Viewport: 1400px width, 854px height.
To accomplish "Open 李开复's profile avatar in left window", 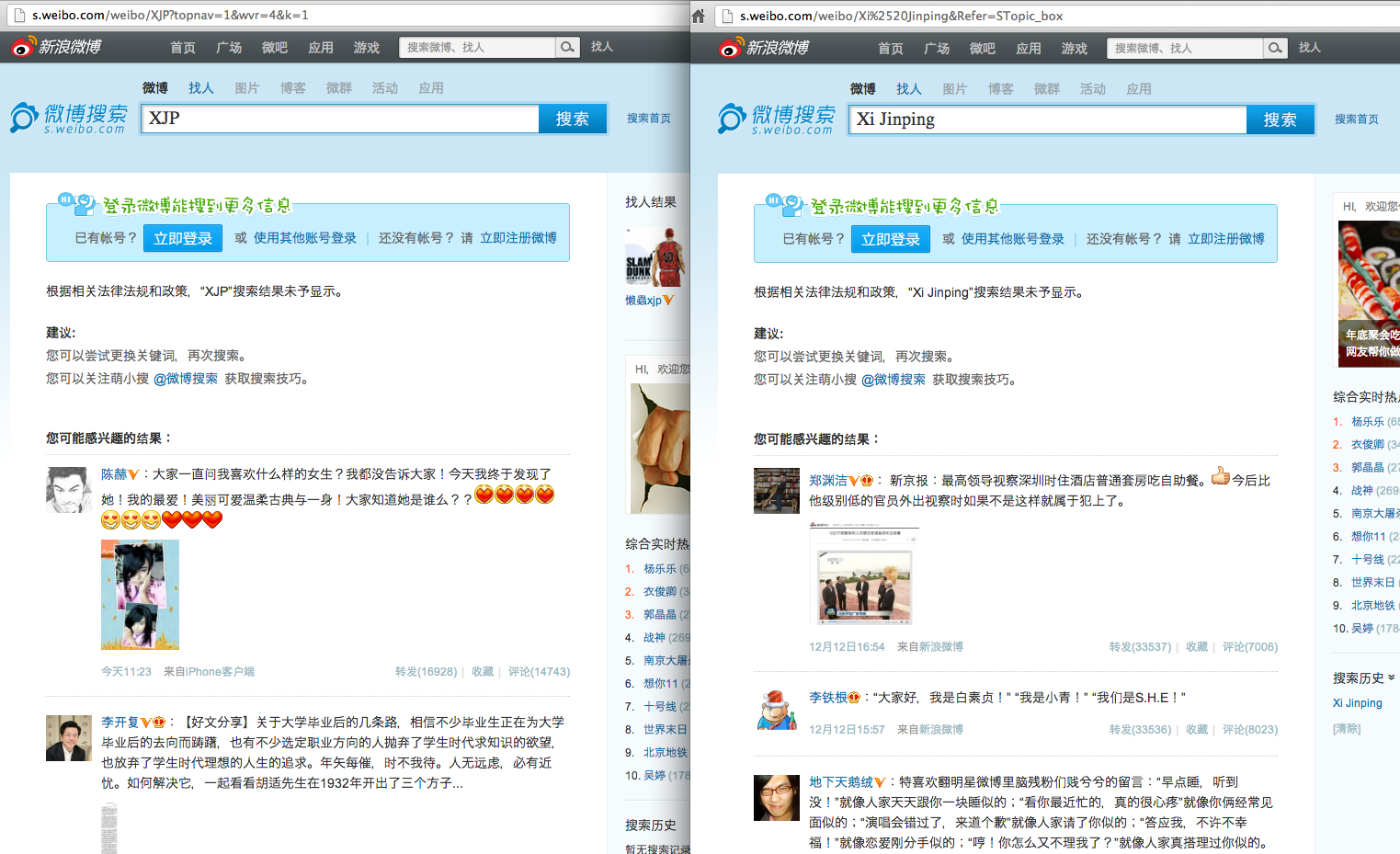I will [69, 738].
